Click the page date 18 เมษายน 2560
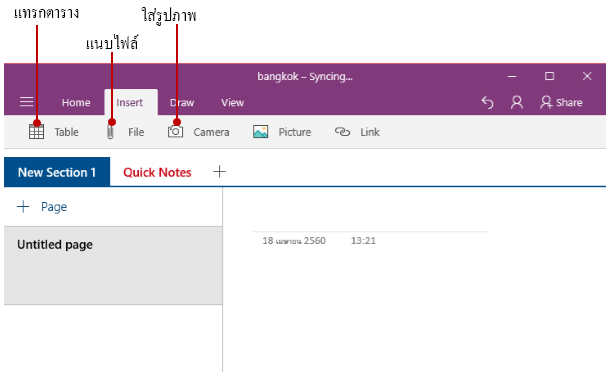Viewport: 610px width, 375px height. tap(294, 241)
